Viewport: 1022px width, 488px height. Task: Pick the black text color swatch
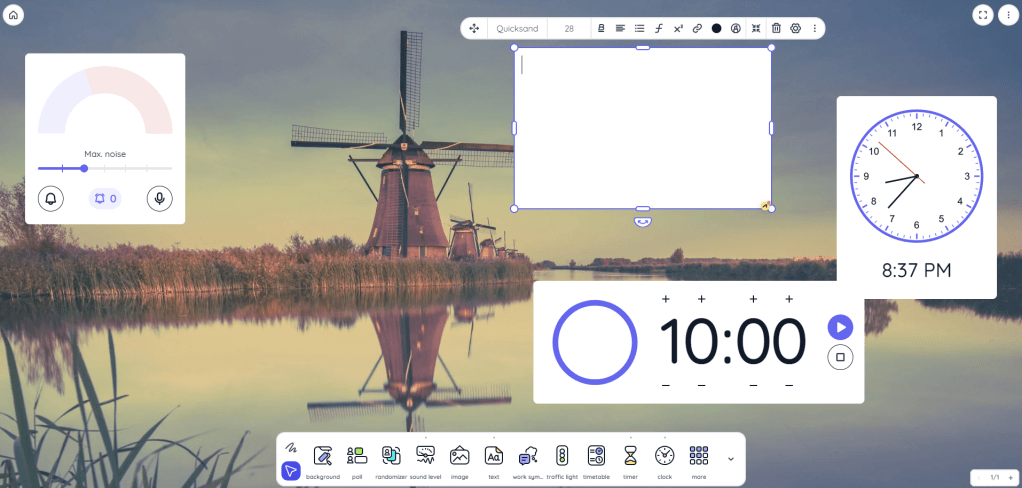coord(716,29)
